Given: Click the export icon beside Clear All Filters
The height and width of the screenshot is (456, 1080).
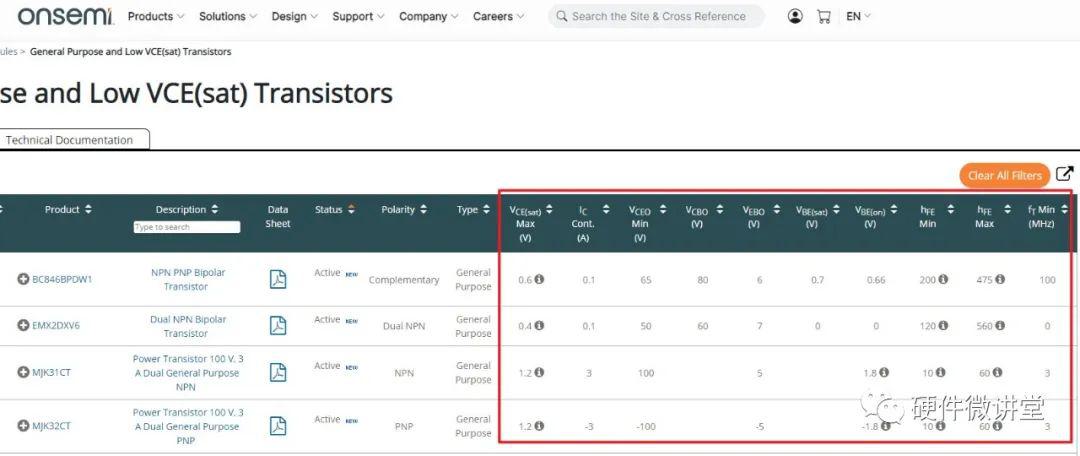Looking at the screenshot, I should (x=1064, y=174).
